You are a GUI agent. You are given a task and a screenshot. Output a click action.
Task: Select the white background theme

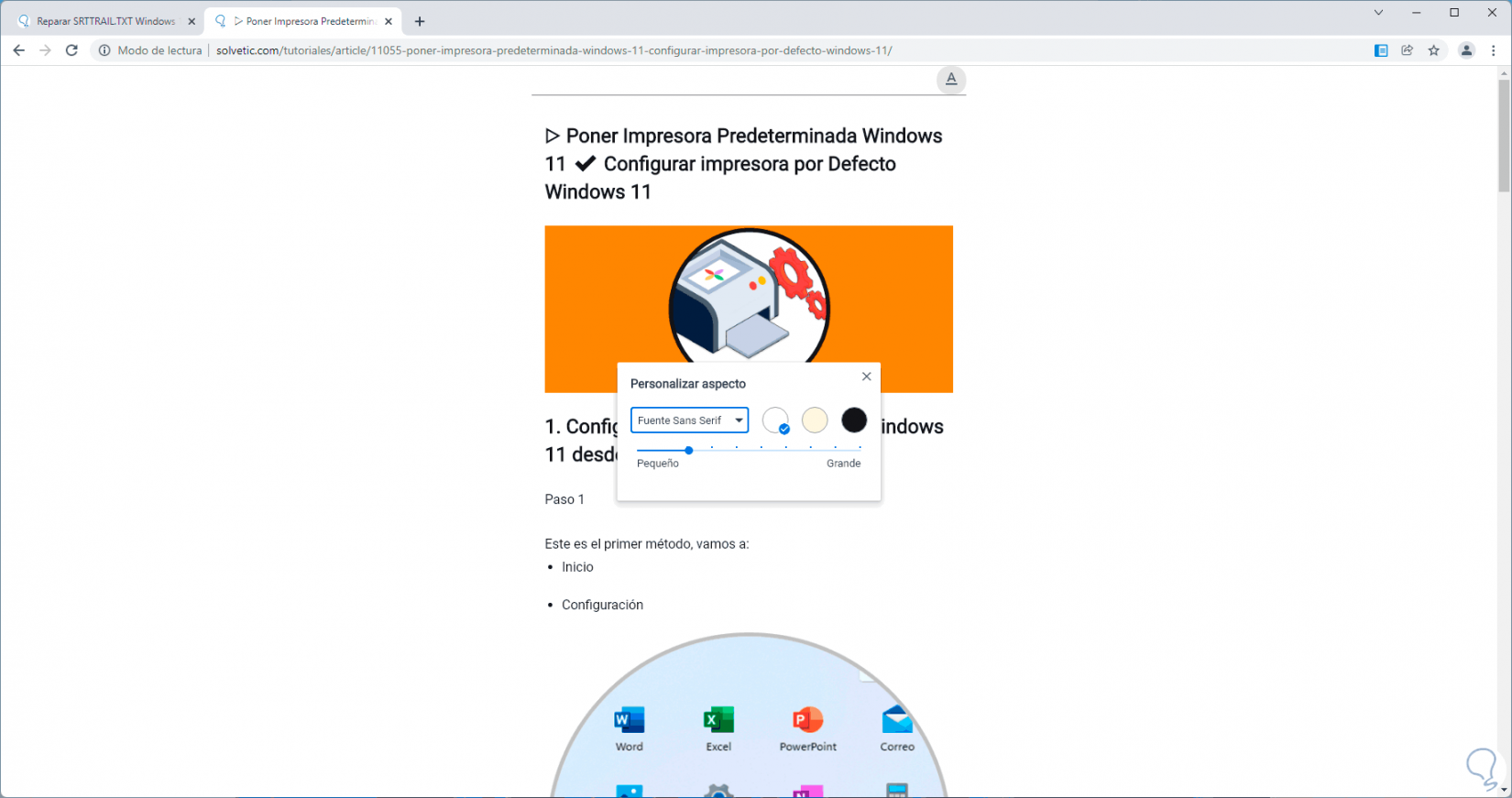[x=775, y=421]
